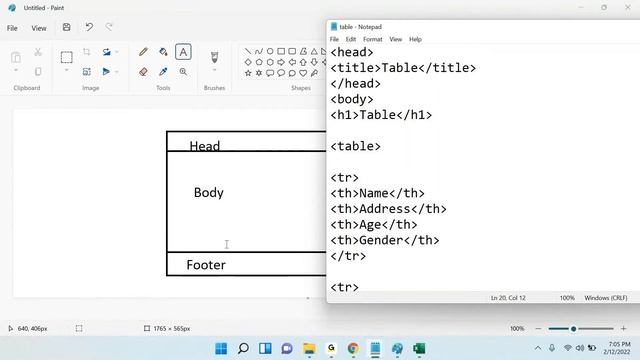Open taskbar Search

[243, 349]
